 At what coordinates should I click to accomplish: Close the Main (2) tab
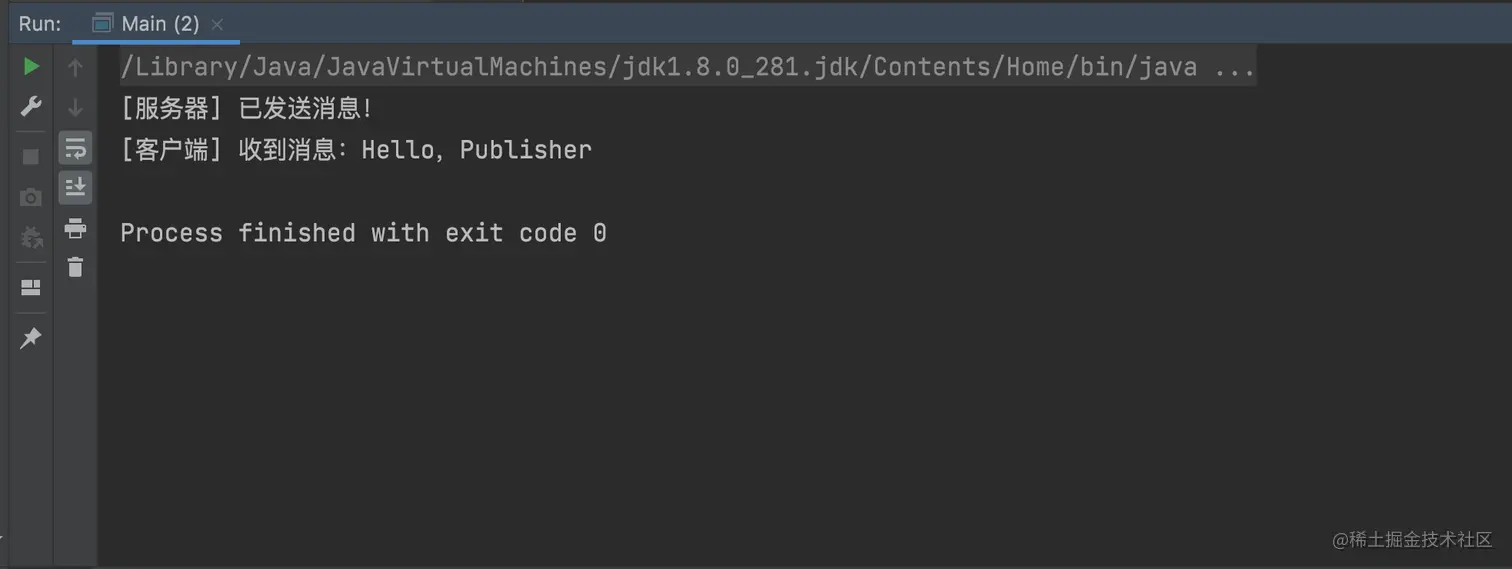coord(217,24)
